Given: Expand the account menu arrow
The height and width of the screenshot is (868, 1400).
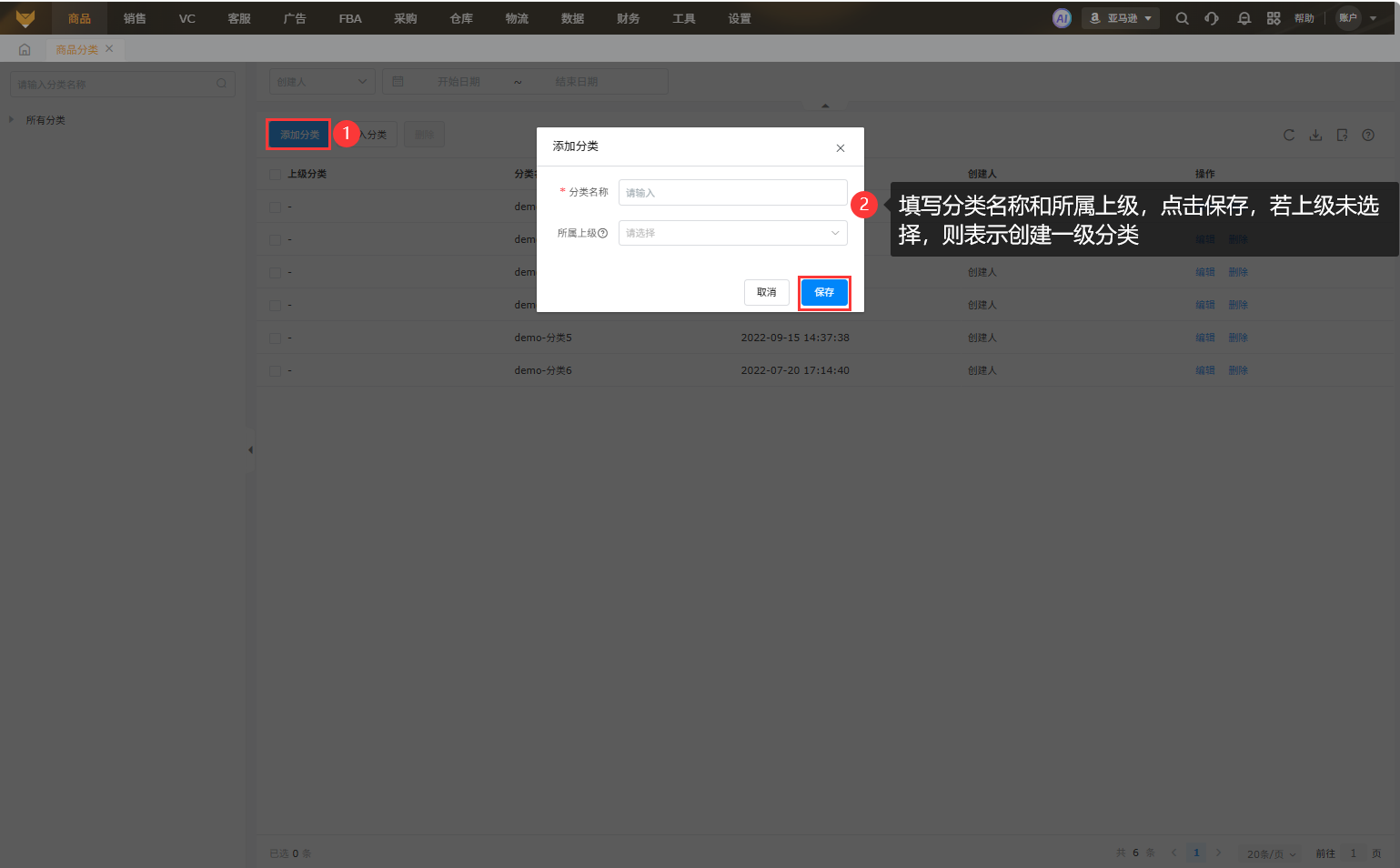Looking at the screenshot, I should 1373,18.
